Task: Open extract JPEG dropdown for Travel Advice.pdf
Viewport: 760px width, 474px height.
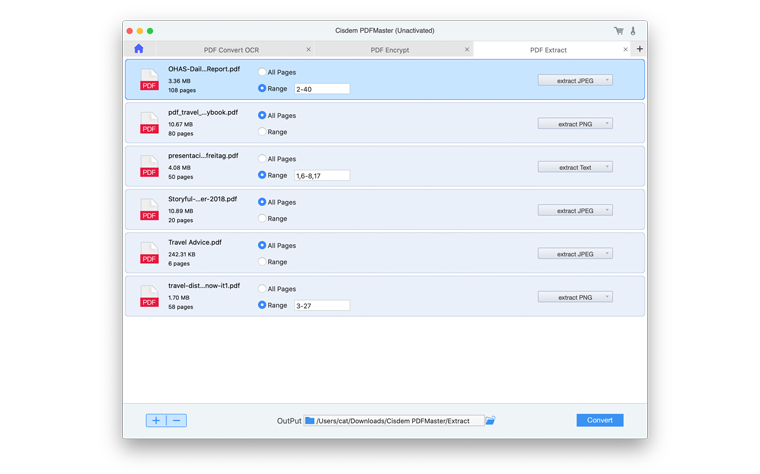Action: [575, 253]
